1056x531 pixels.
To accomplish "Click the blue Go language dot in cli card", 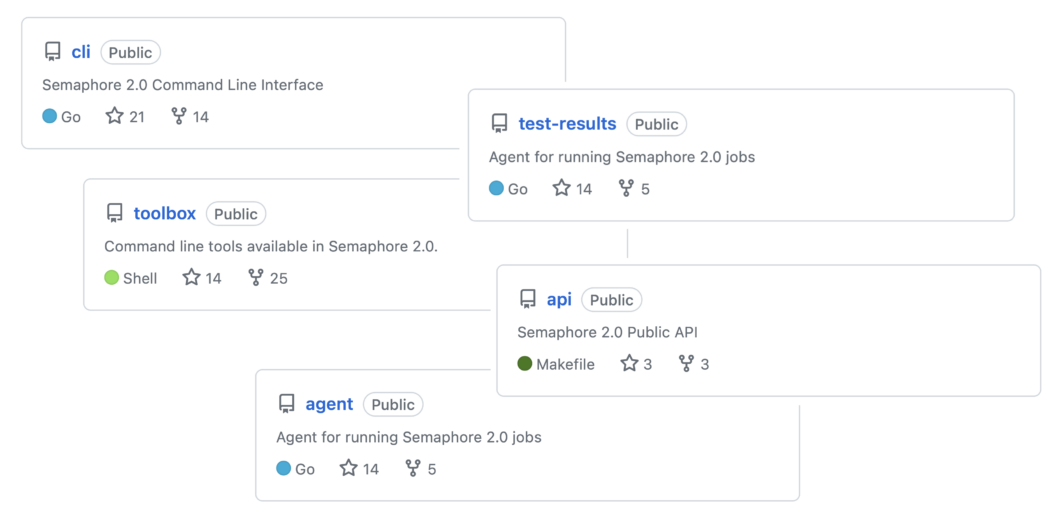I will [49, 116].
